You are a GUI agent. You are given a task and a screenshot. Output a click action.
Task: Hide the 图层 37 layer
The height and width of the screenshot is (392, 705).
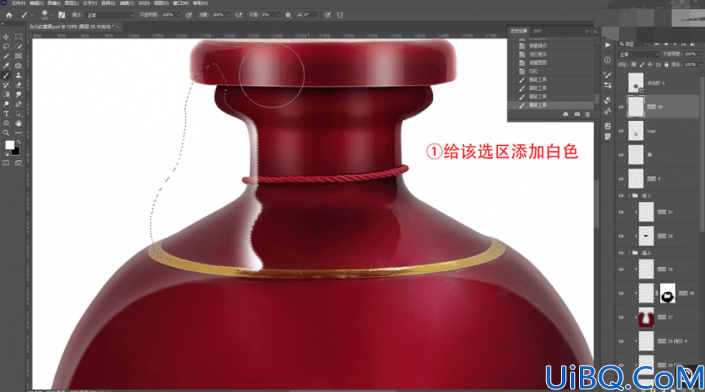pos(621,317)
